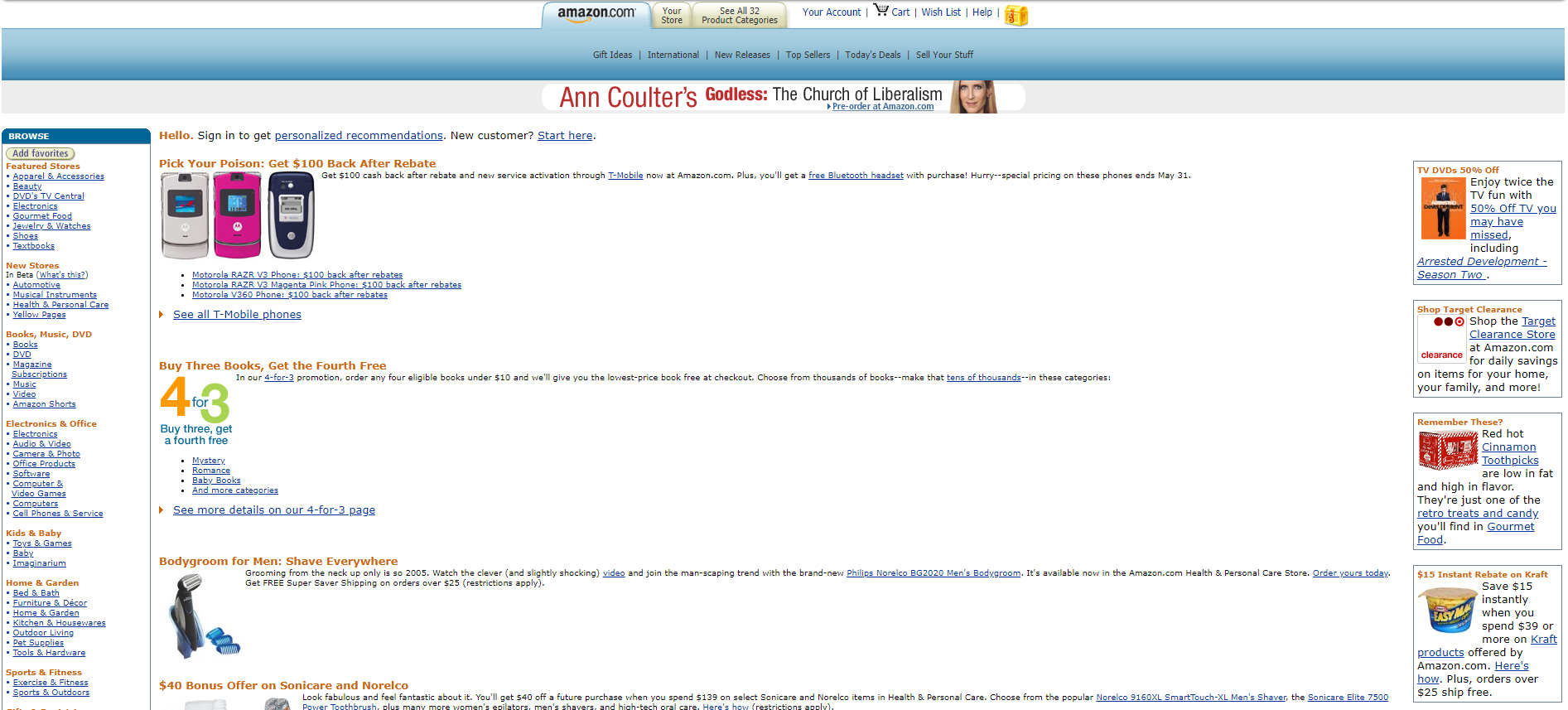The width and height of the screenshot is (1568, 710).
Task: Click the magenta pink RAZR phone image
Action: [238, 216]
